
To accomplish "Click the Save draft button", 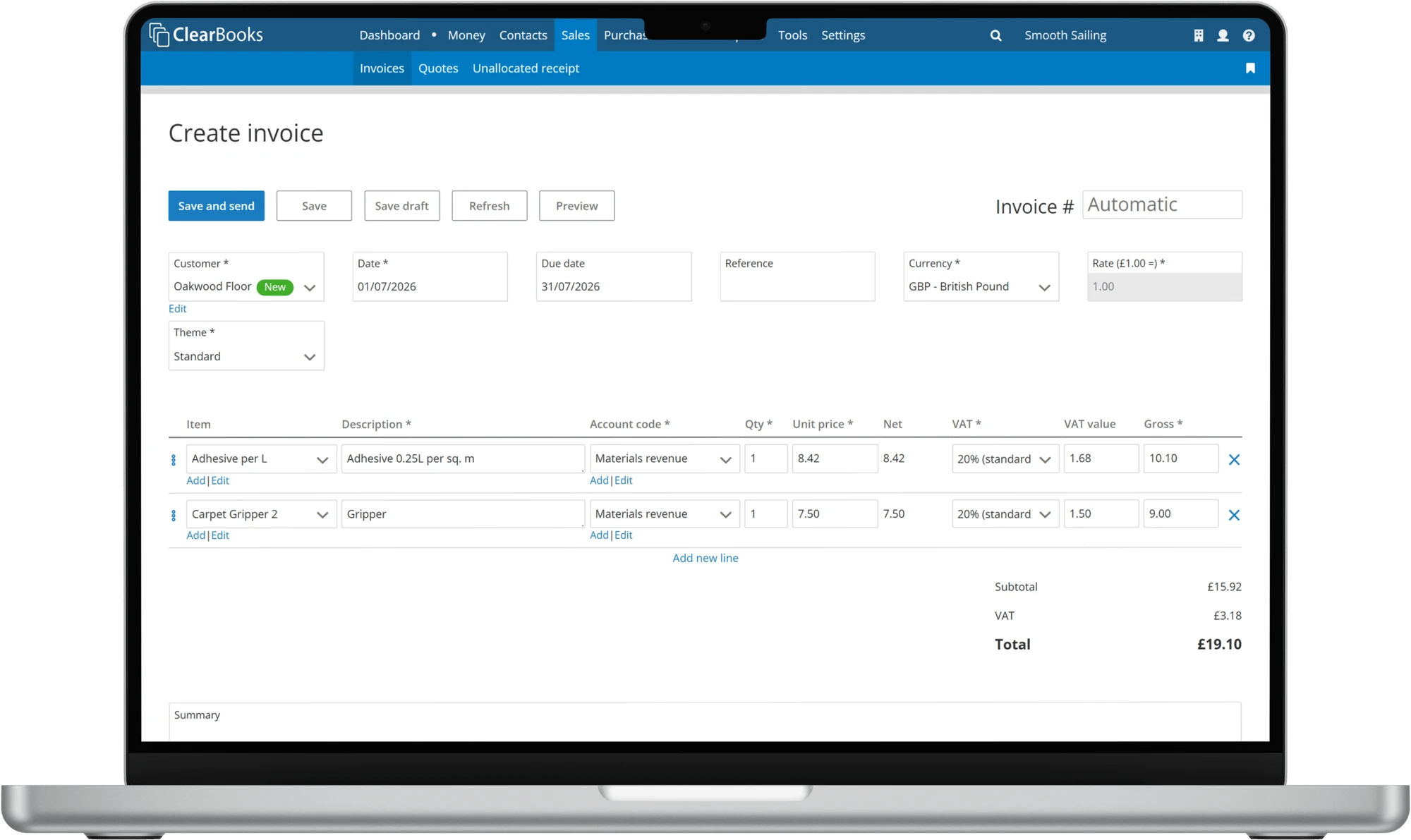I will [x=401, y=206].
